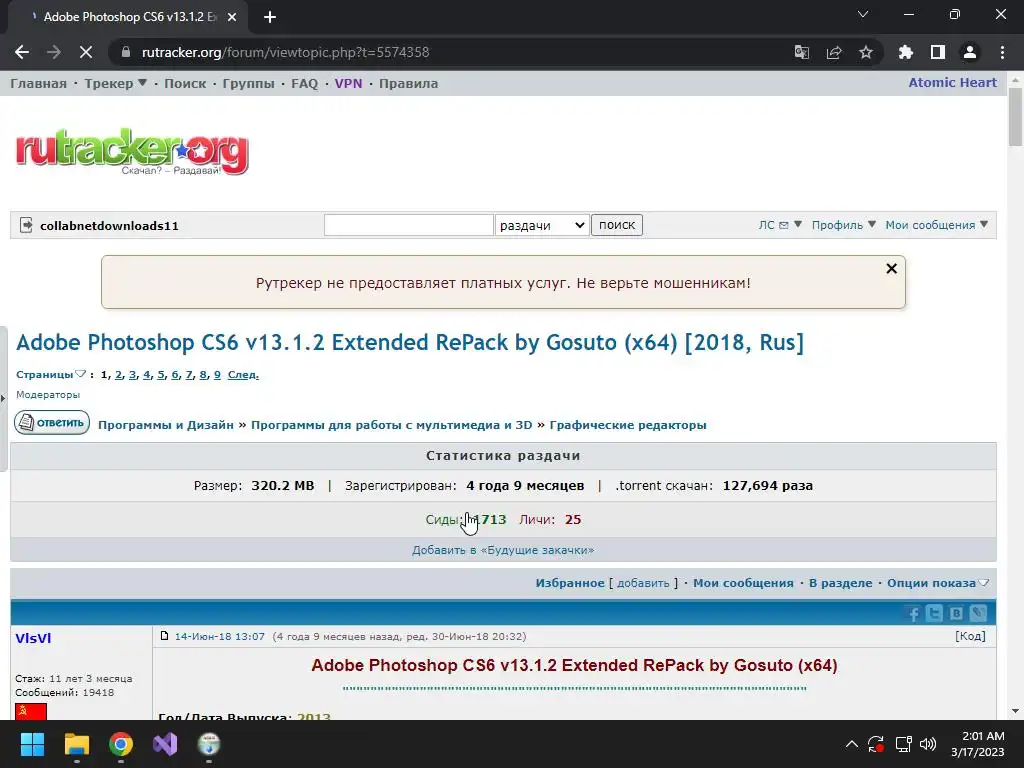Screen dimensions: 1024x768
Task: Expand the Опции показа dropdown
Action: tap(938, 583)
